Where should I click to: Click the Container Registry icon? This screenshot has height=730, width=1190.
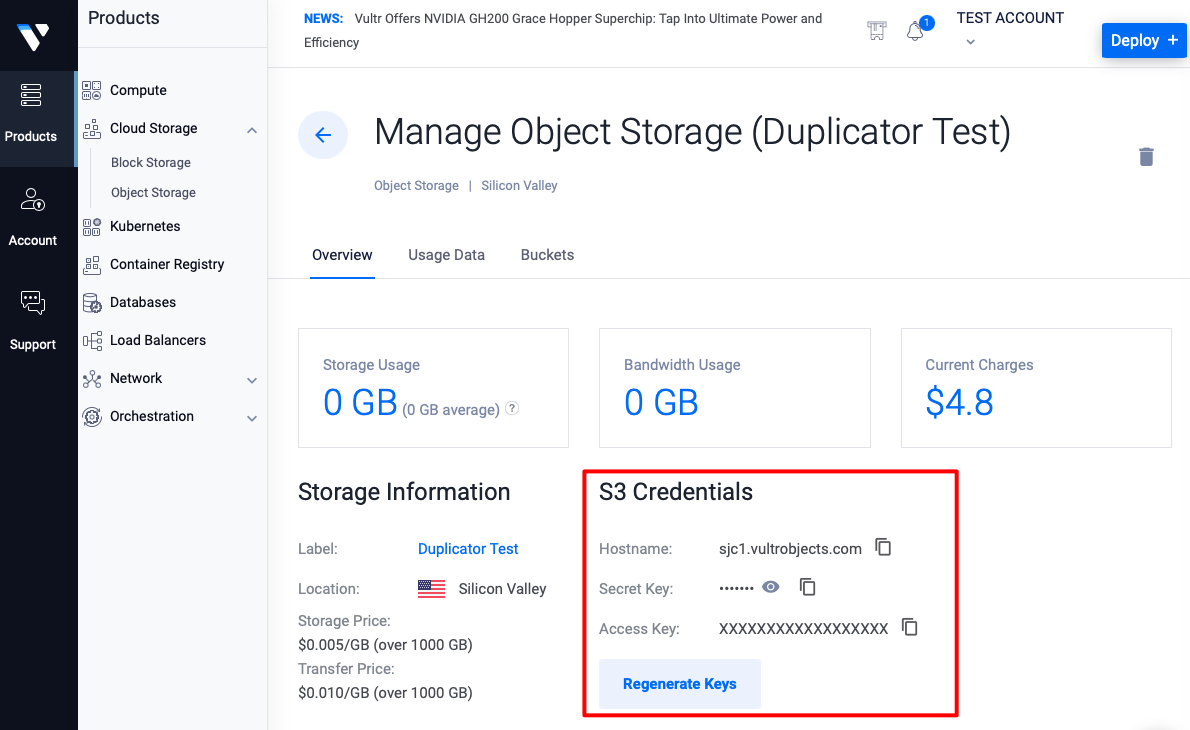point(92,264)
